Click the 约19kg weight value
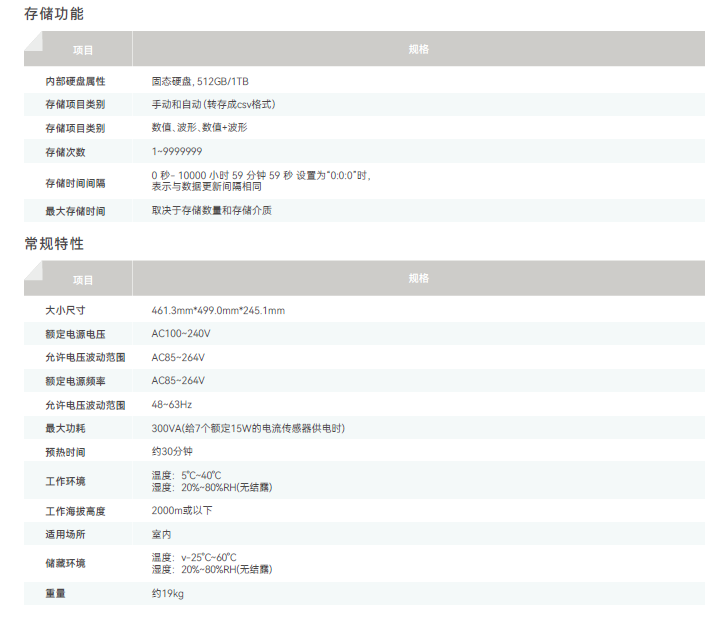 (168, 594)
